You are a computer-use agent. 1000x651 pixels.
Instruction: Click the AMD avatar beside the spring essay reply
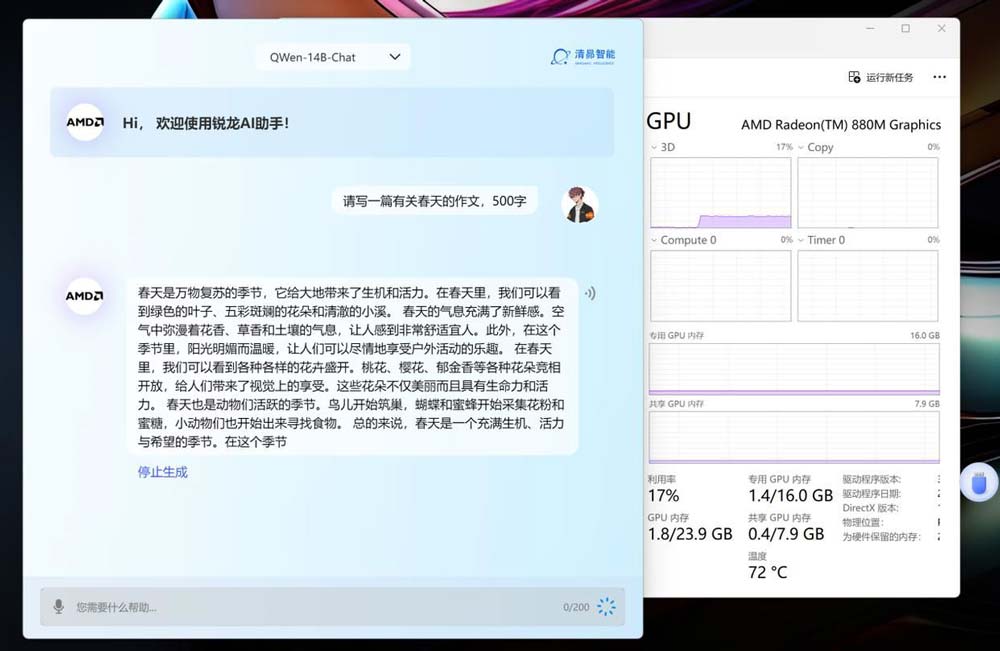coord(85,296)
